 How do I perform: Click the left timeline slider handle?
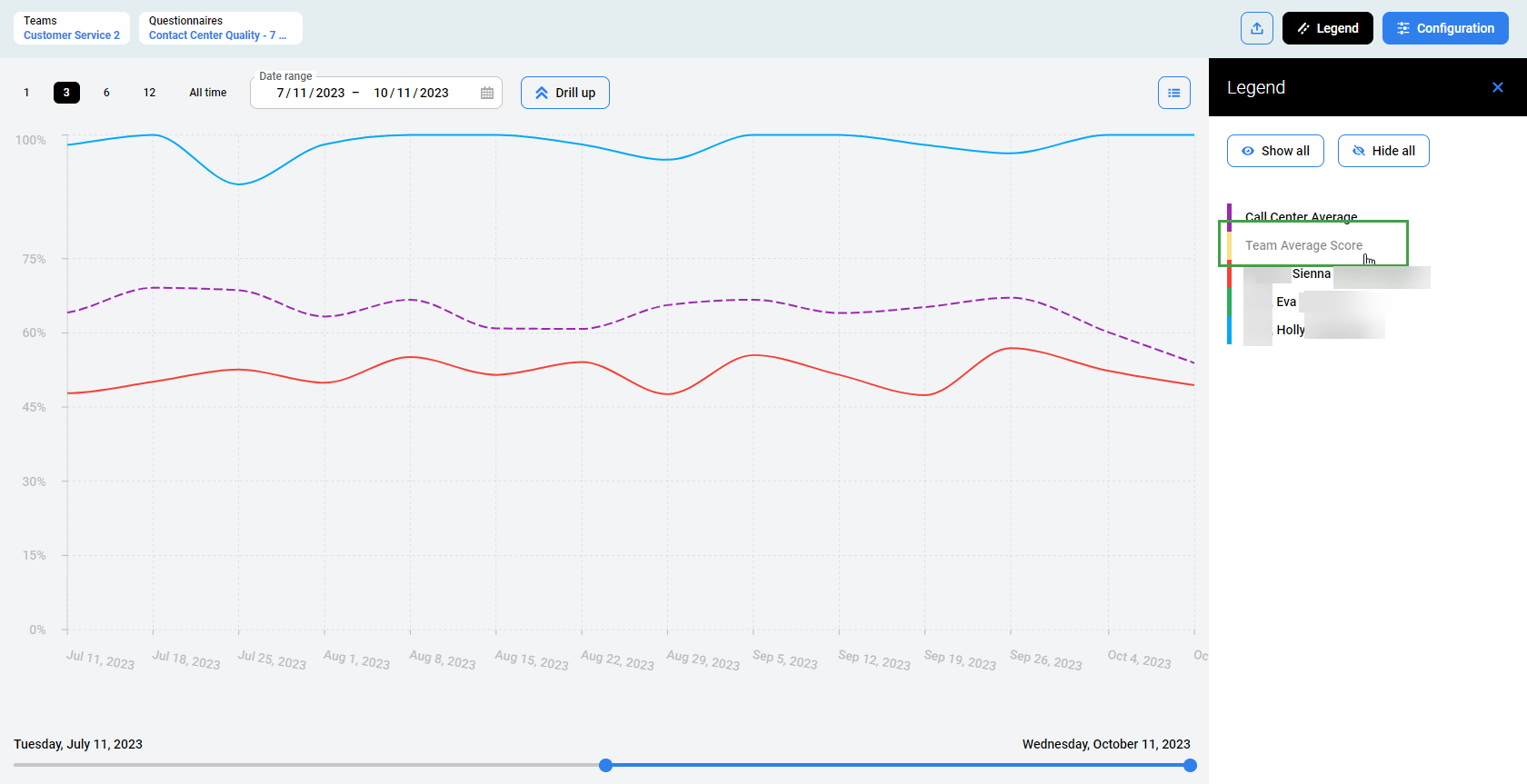click(605, 765)
